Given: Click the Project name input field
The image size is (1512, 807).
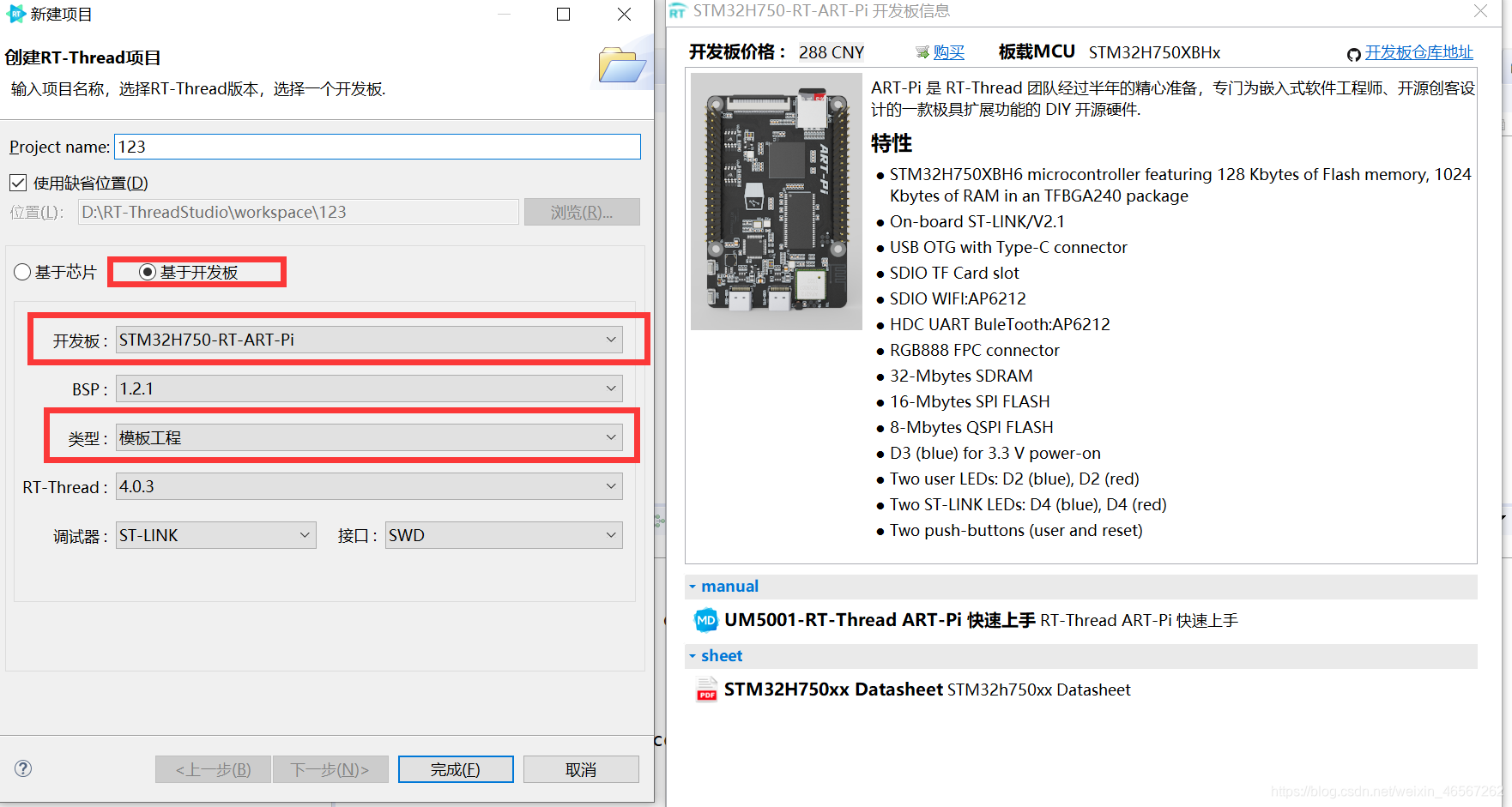Looking at the screenshot, I should click(x=378, y=147).
